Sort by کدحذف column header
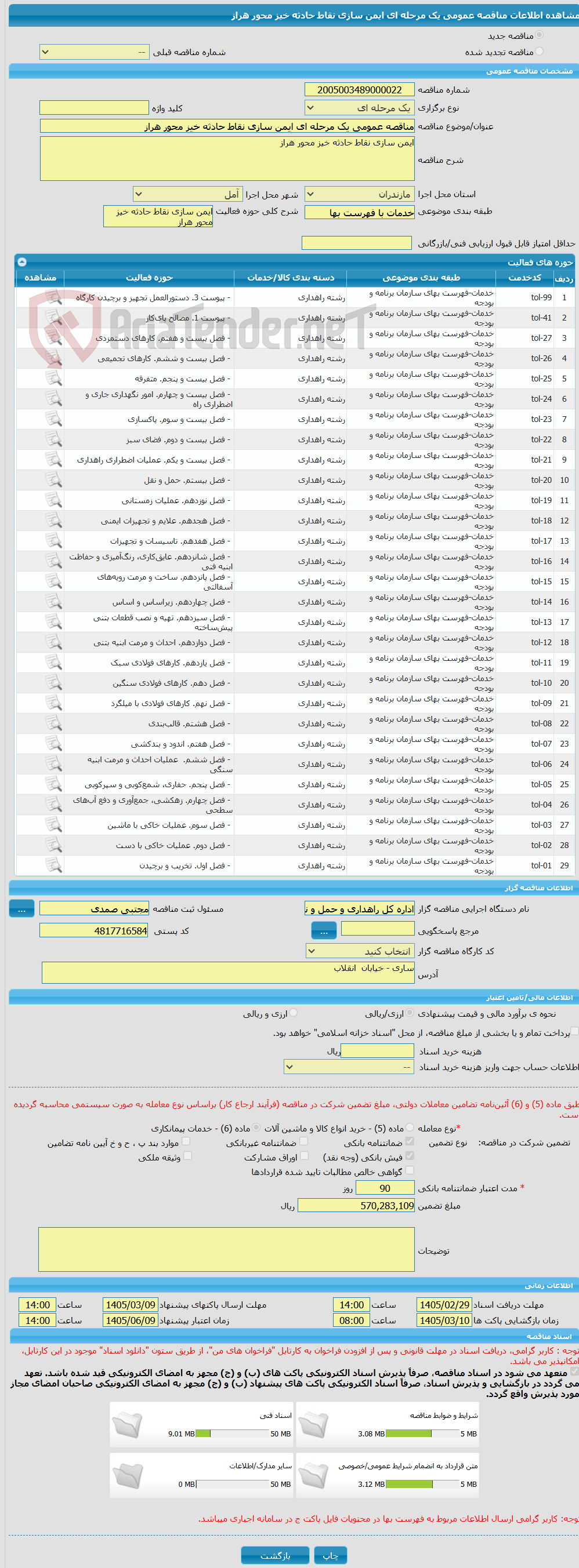This screenshot has height=1568, width=579. (x=525, y=278)
